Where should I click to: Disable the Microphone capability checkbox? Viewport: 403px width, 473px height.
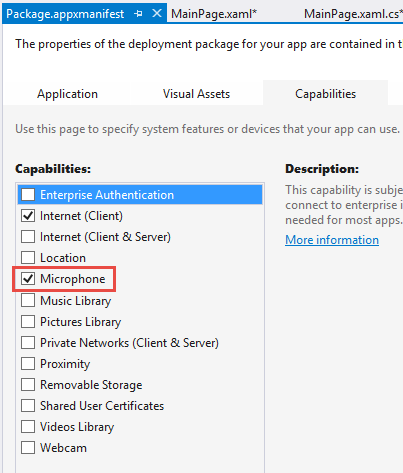28,279
